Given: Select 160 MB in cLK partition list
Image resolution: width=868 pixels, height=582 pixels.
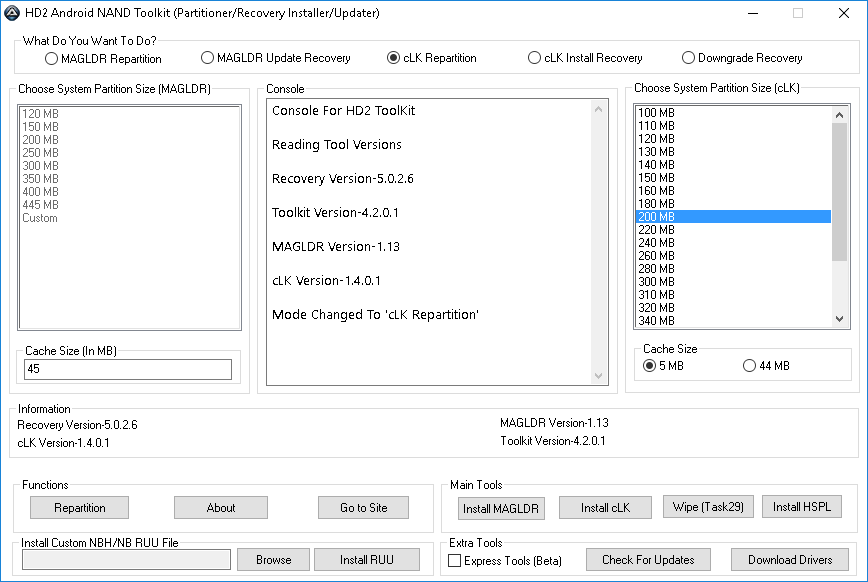Looking at the screenshot, I should 733,191.
